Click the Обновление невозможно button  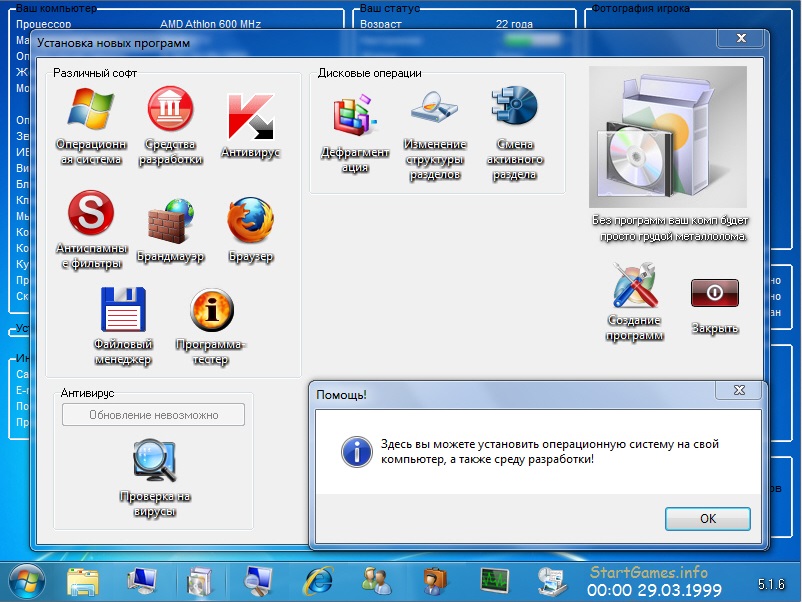(x=153, y=415)
